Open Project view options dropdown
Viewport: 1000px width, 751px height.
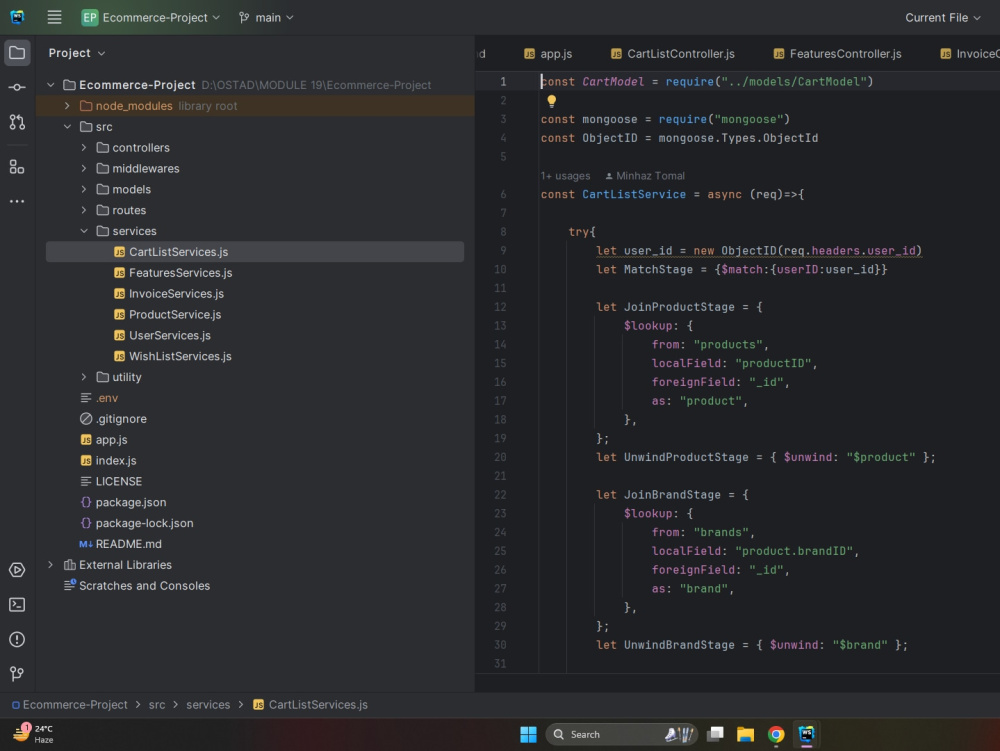77,53
